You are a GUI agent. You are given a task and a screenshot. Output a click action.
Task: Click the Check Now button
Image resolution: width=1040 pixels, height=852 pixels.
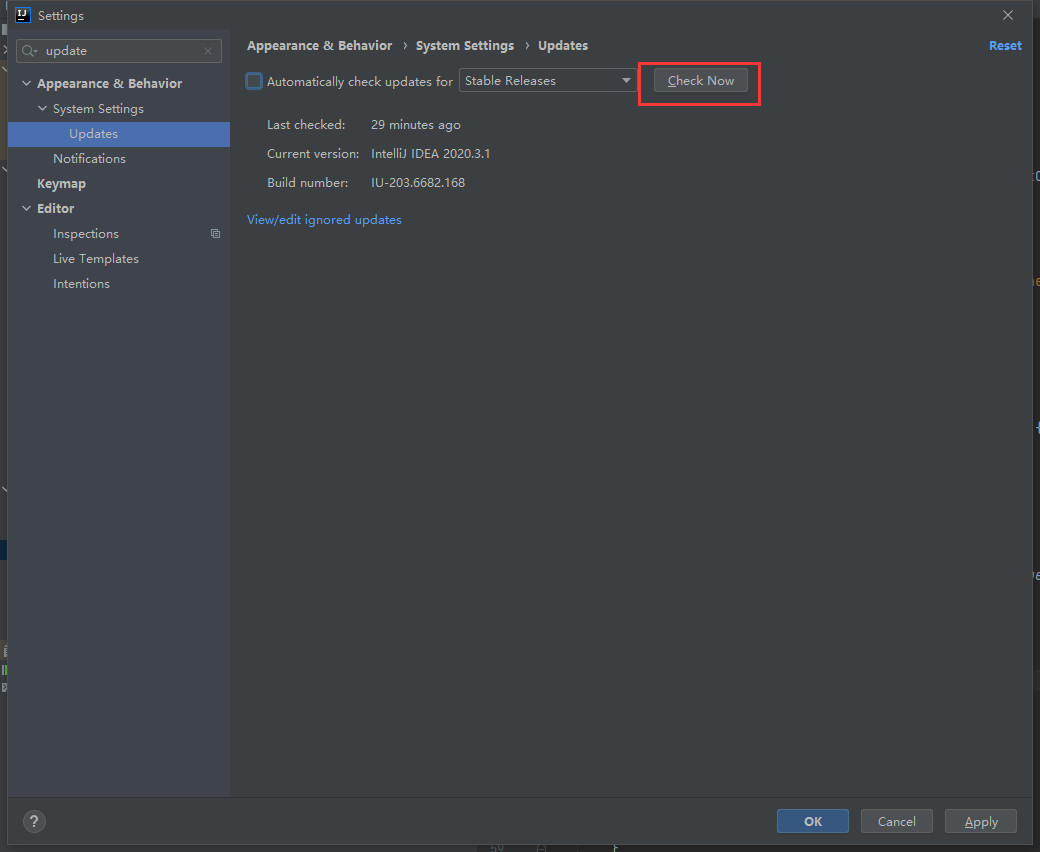pyautogui.click(x=700, y=81)
